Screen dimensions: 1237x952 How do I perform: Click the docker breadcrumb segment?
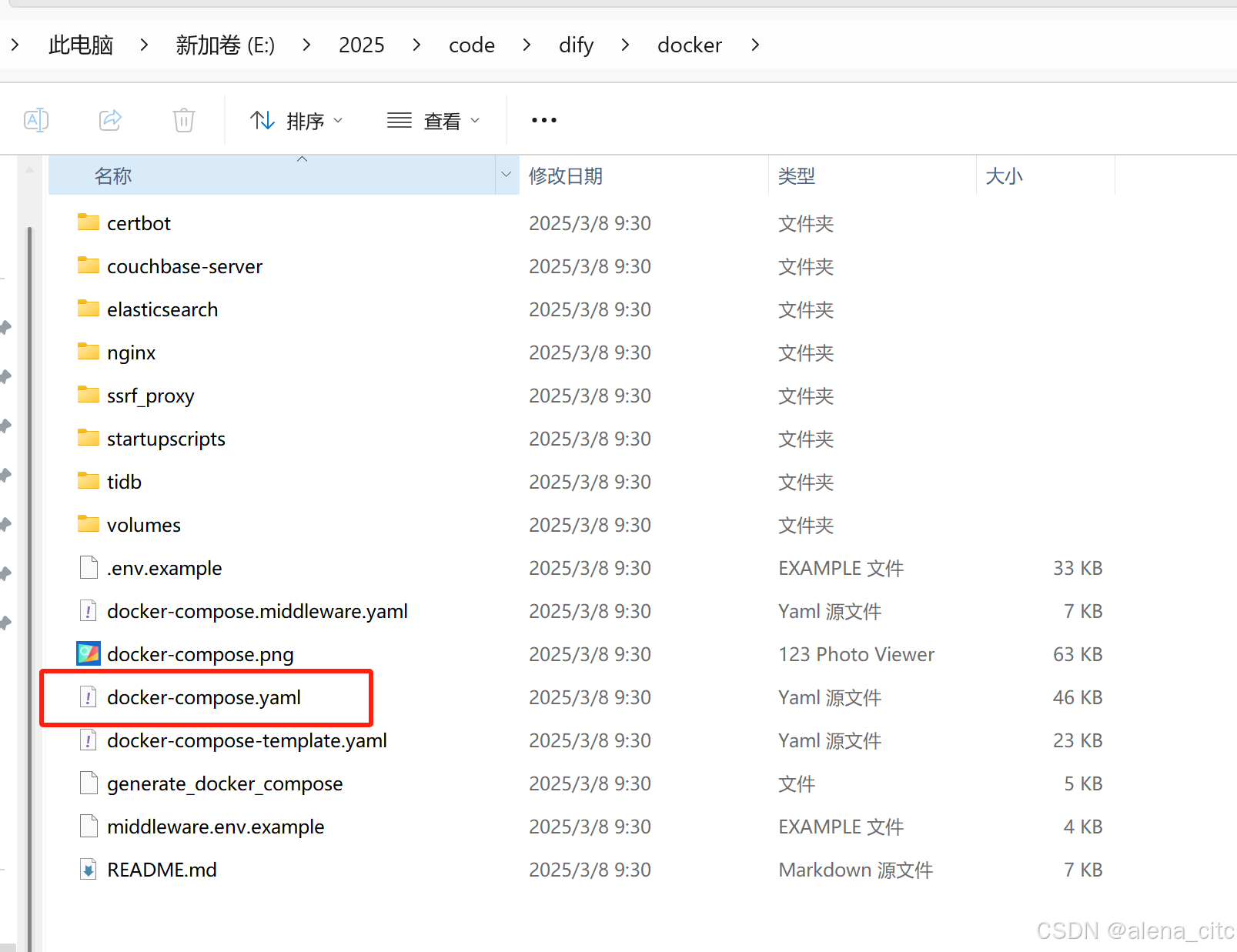point(690,45)
